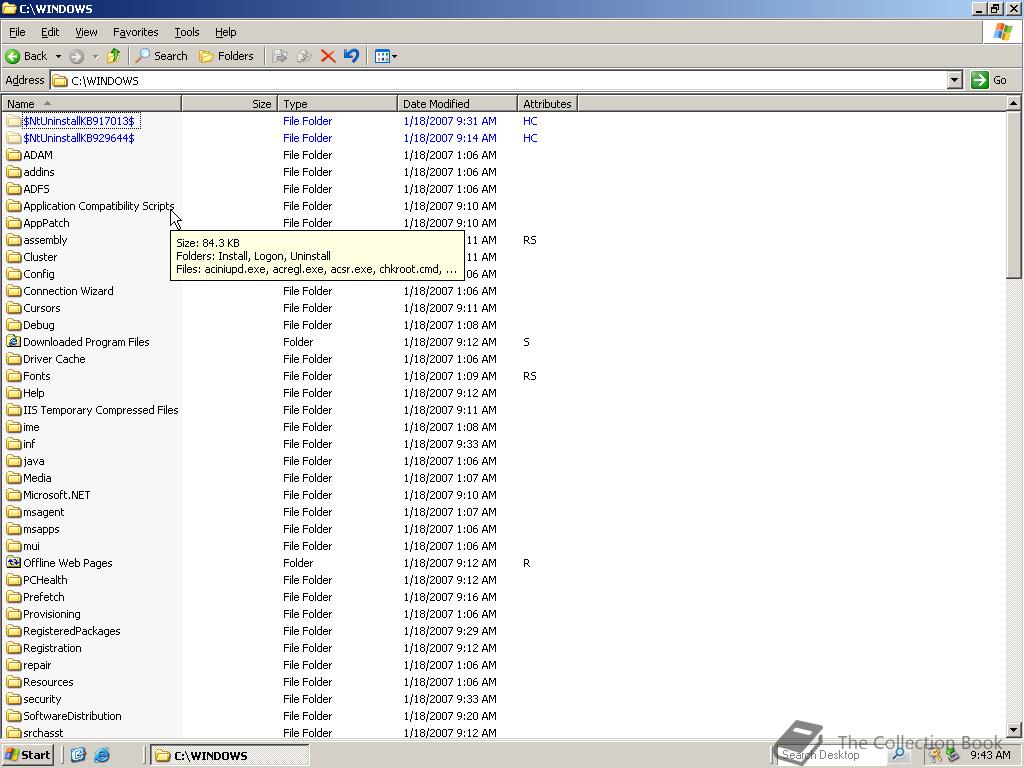Select the java folder icon
This screenshot has width=1024, height=768.
point(14,460)
